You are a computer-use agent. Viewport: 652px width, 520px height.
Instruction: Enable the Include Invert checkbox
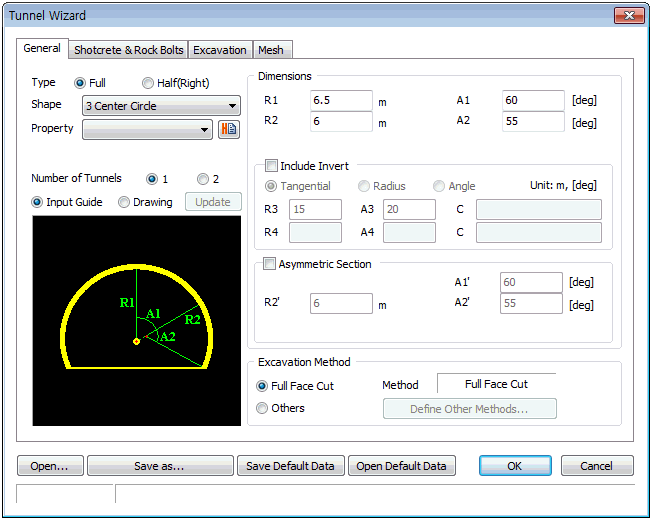click(272, 166)
